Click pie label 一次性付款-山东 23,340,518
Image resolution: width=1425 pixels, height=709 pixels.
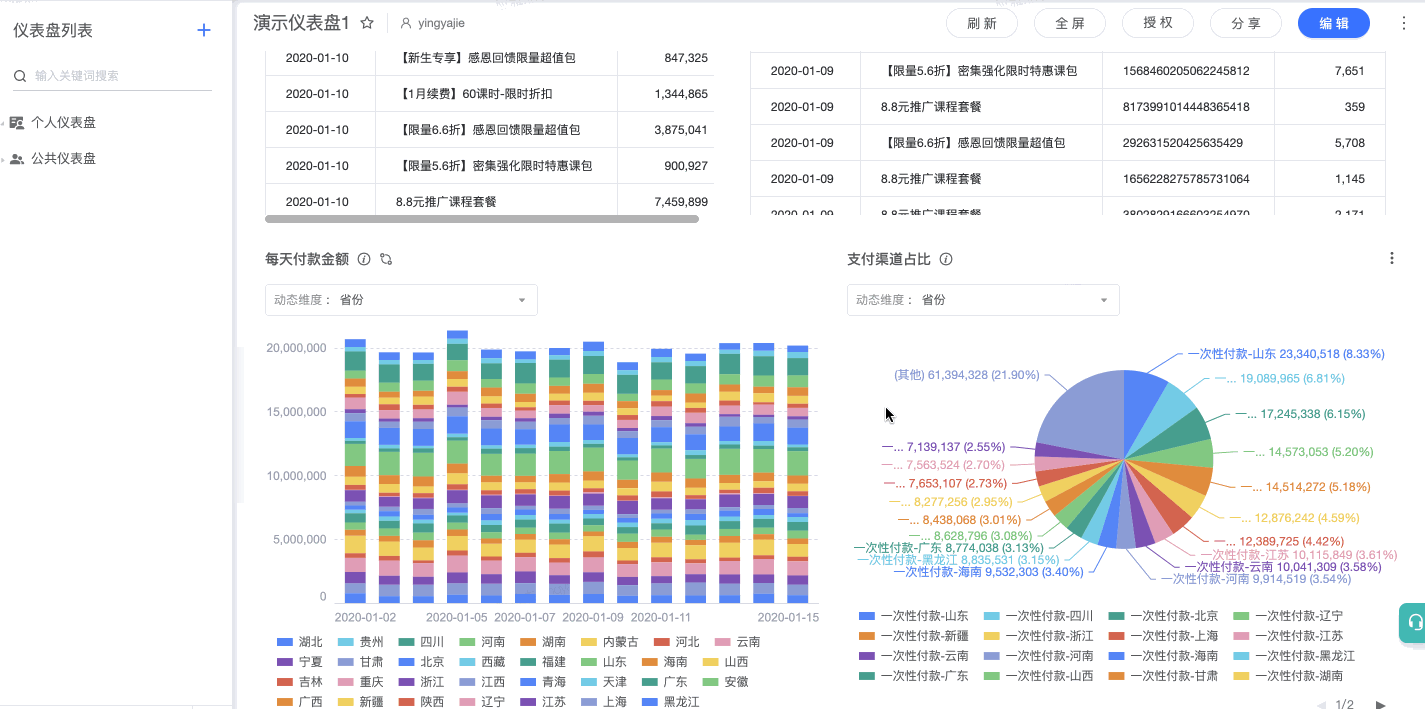click(x=1285, y=354)
